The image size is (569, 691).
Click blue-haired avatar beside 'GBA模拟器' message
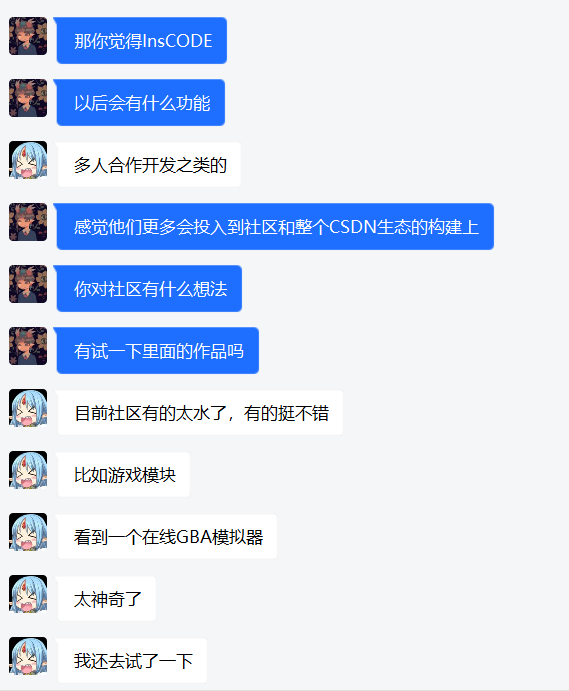[x=28, y=532]
